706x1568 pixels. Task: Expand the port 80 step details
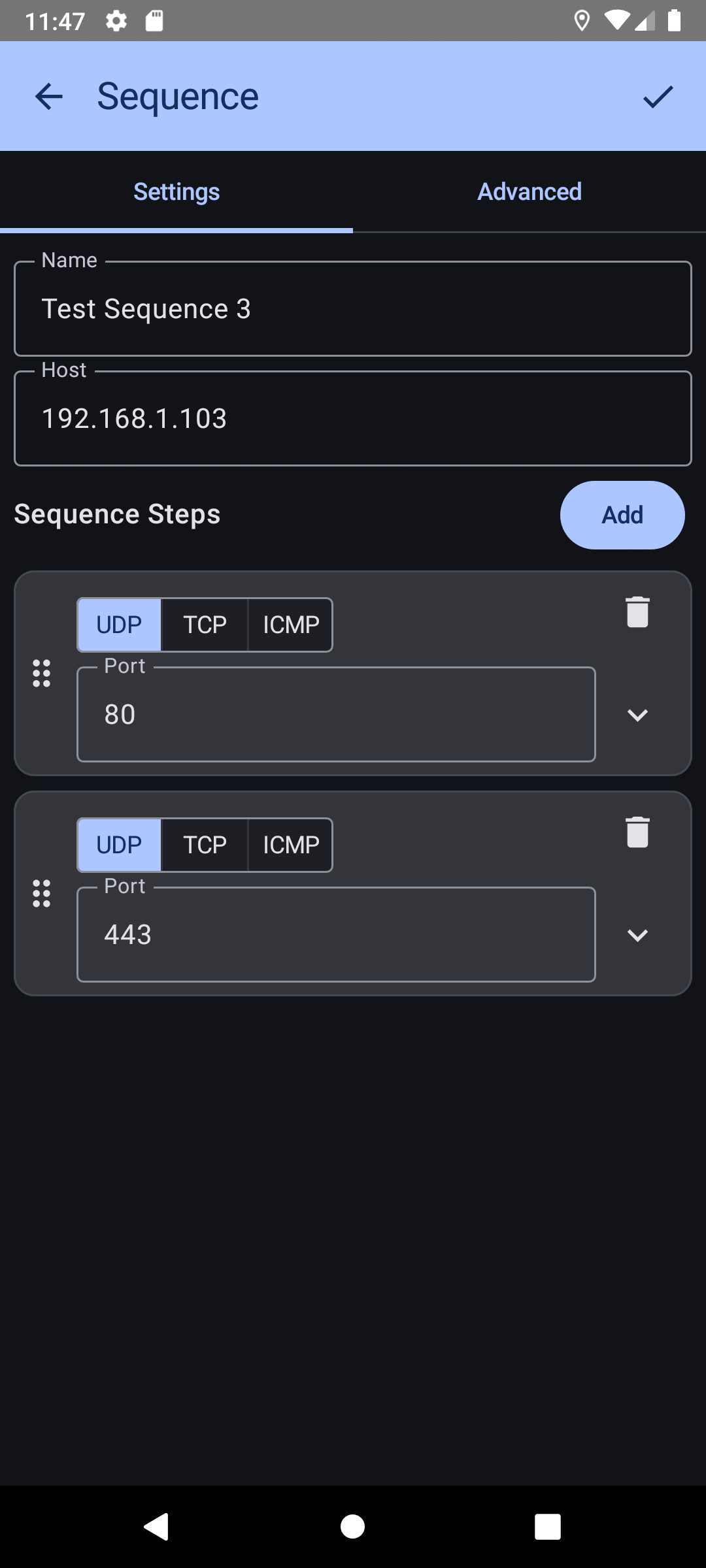click(x=637, y=715)
